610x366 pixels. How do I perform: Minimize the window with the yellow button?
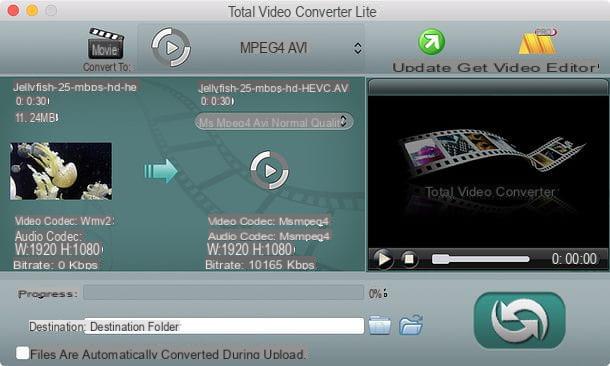[x=32, y=11]
